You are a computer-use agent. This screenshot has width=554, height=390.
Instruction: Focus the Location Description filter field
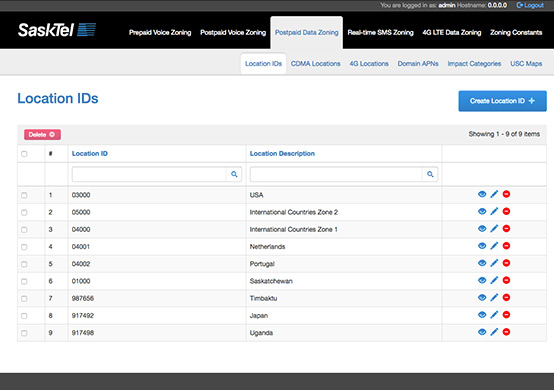point(336,174)
